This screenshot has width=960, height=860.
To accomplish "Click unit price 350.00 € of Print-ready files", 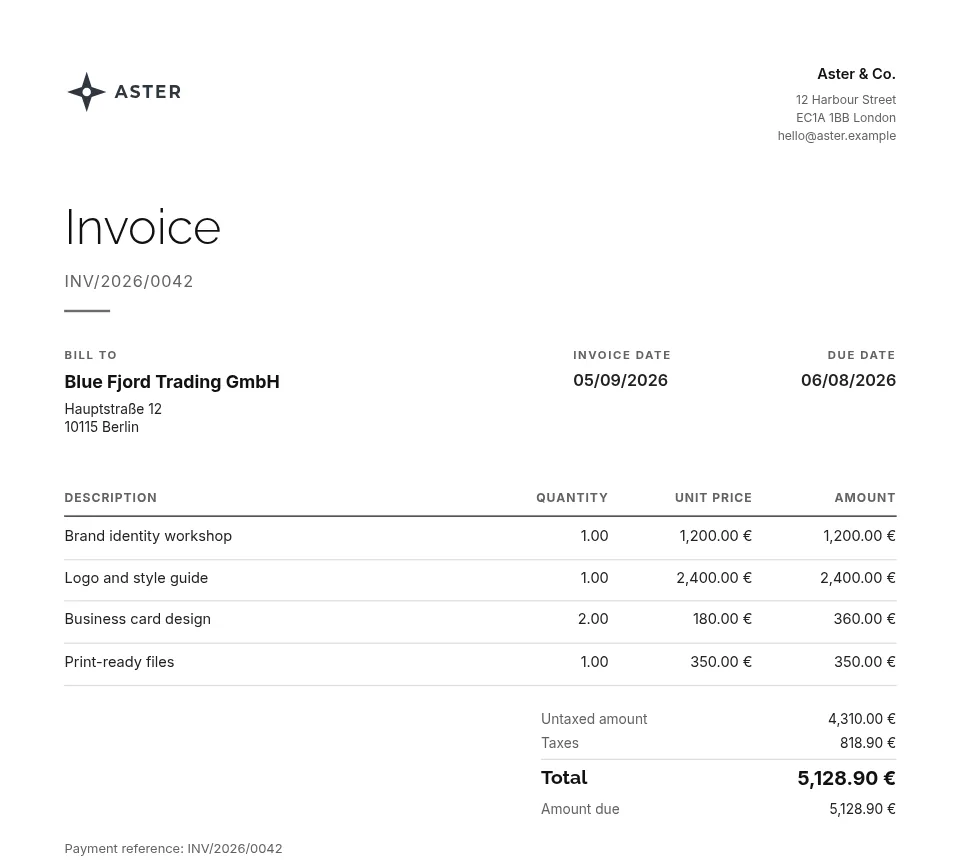I will tap(721, 662).
